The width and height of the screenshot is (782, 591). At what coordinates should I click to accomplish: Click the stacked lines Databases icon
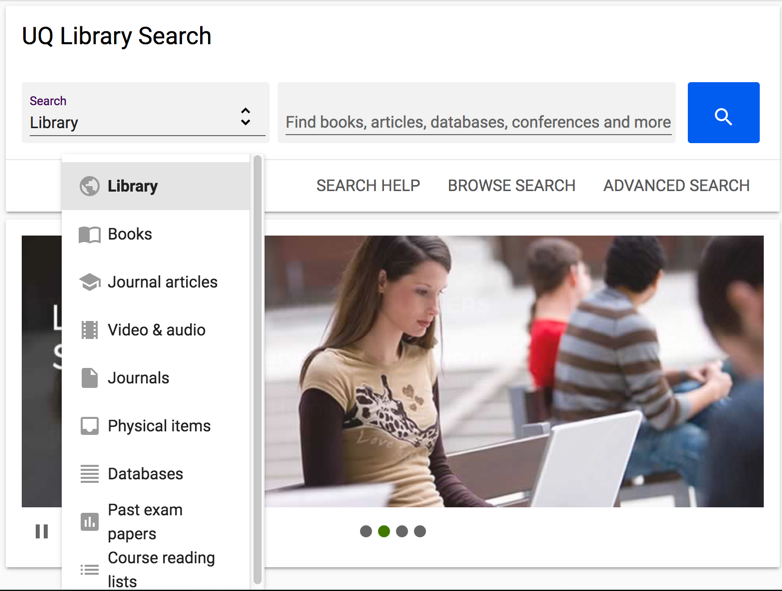coord(89,474)
